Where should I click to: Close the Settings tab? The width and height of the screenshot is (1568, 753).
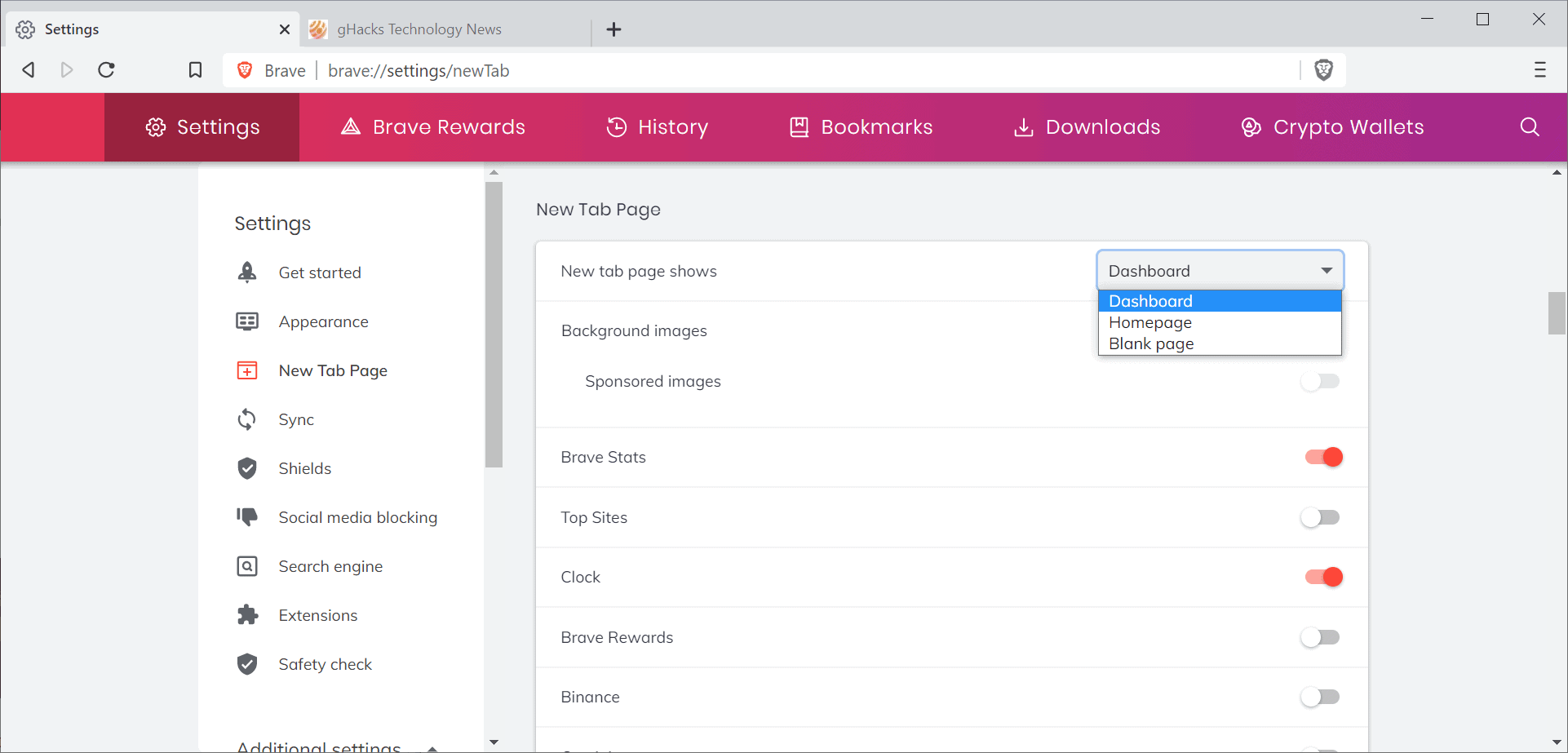click(285, 29)
